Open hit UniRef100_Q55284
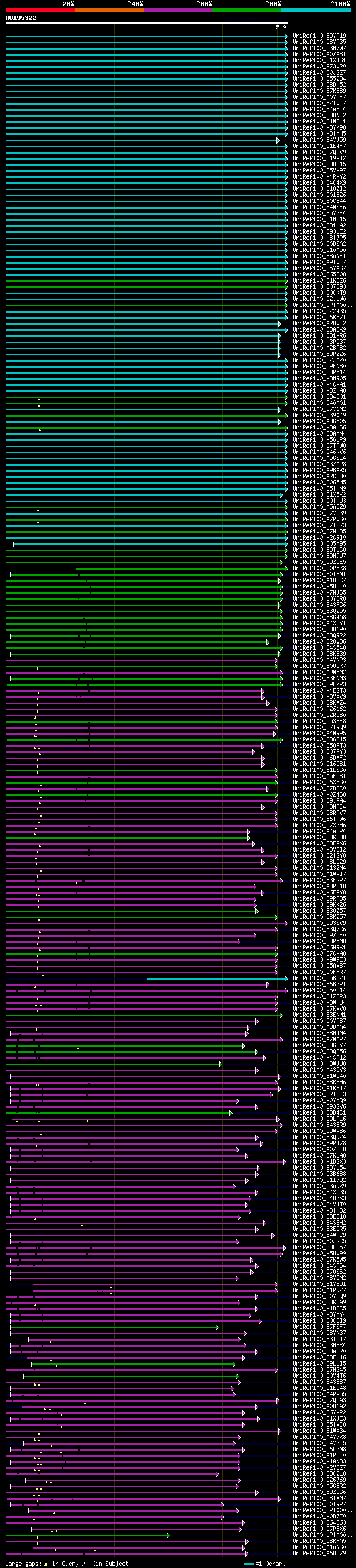Image resolution: width=356 pixels, height=1568 pixels. (x=319, y=78)
